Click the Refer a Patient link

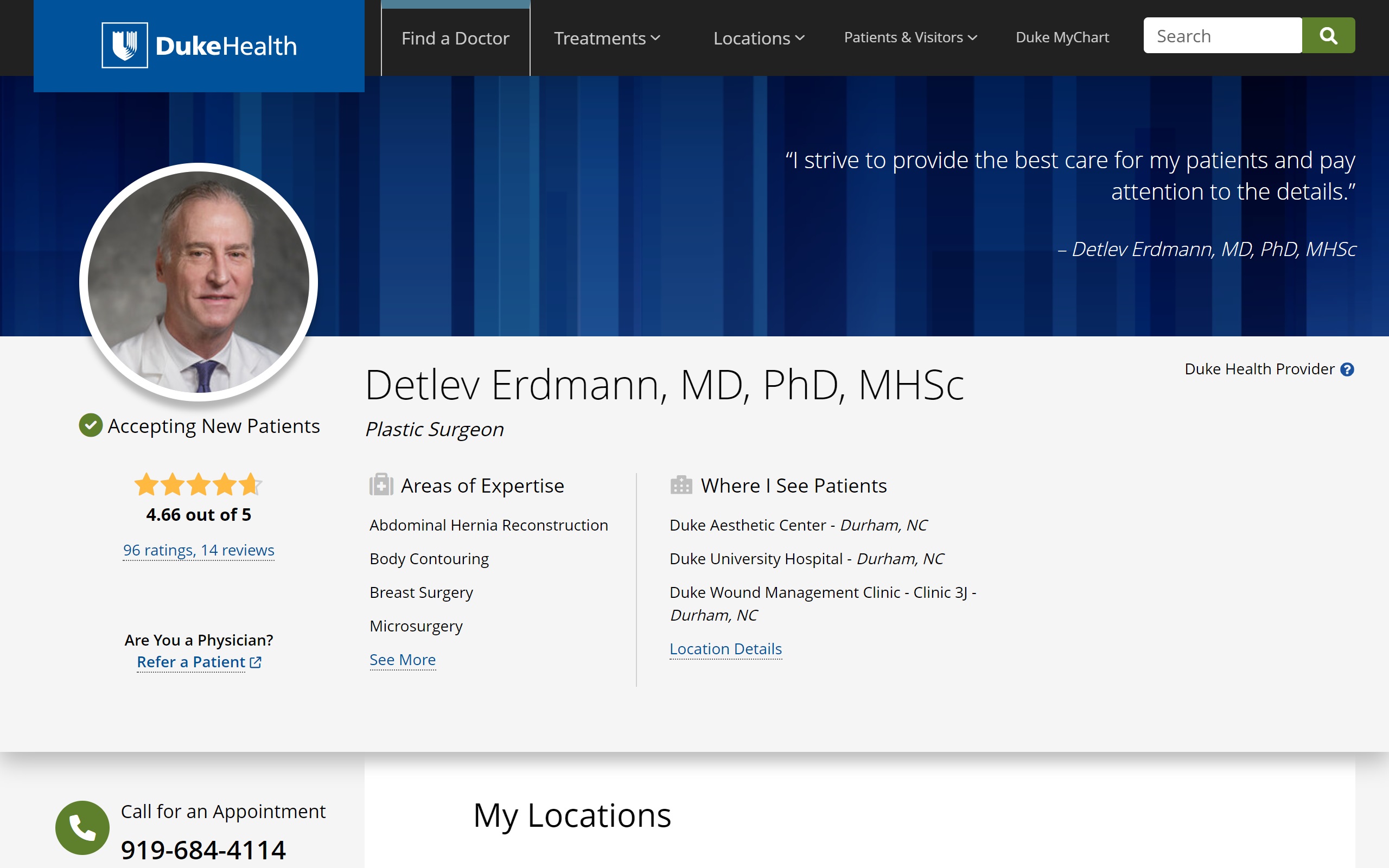pos(190,662)
